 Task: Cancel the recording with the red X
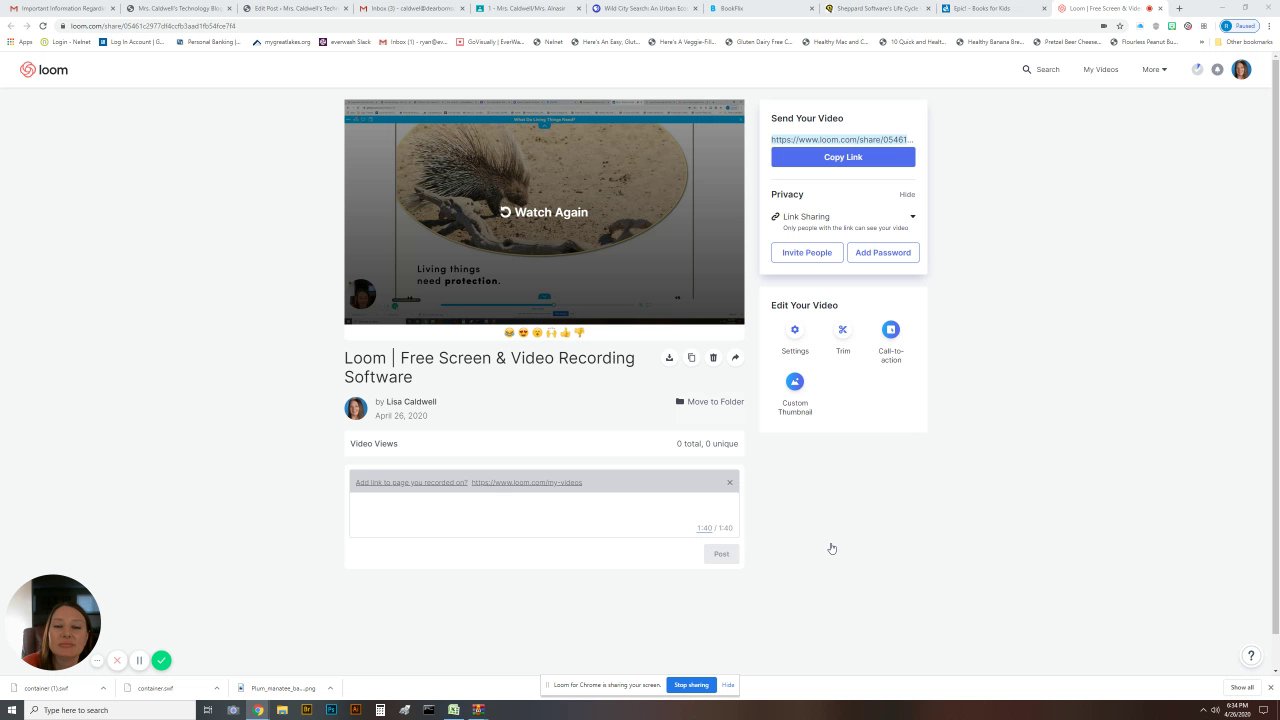coord(117,660)
